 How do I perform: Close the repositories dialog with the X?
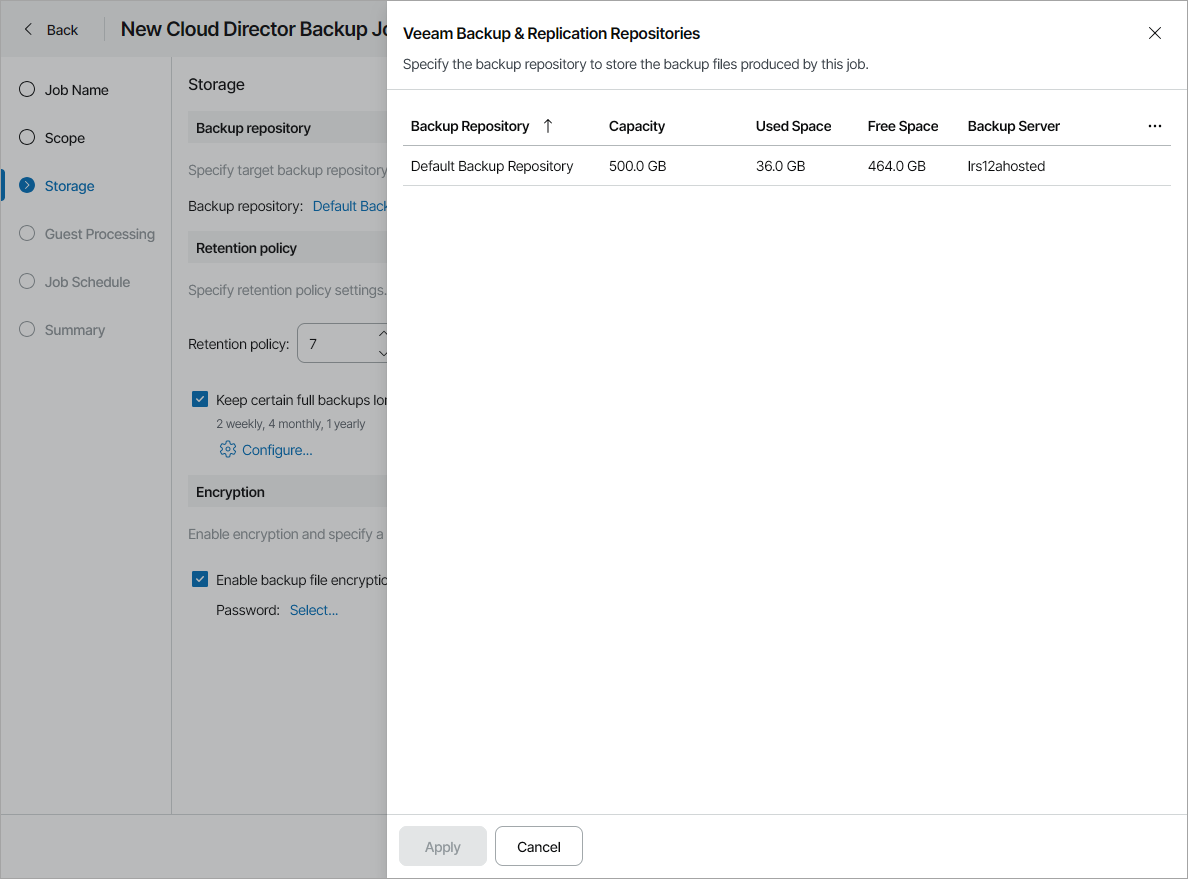point(1155,33)
